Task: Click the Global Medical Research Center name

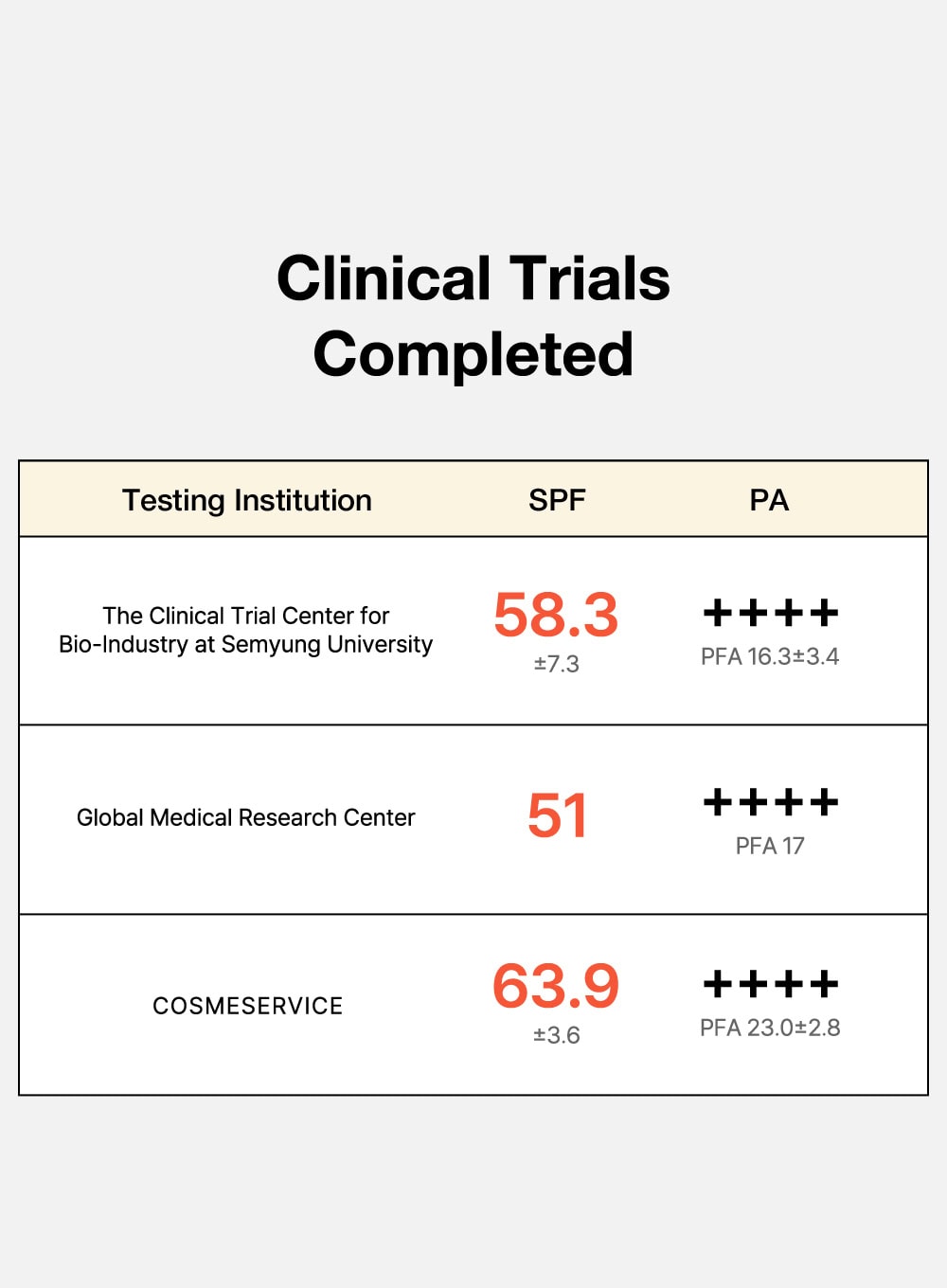Action: (x=246, y=817)
